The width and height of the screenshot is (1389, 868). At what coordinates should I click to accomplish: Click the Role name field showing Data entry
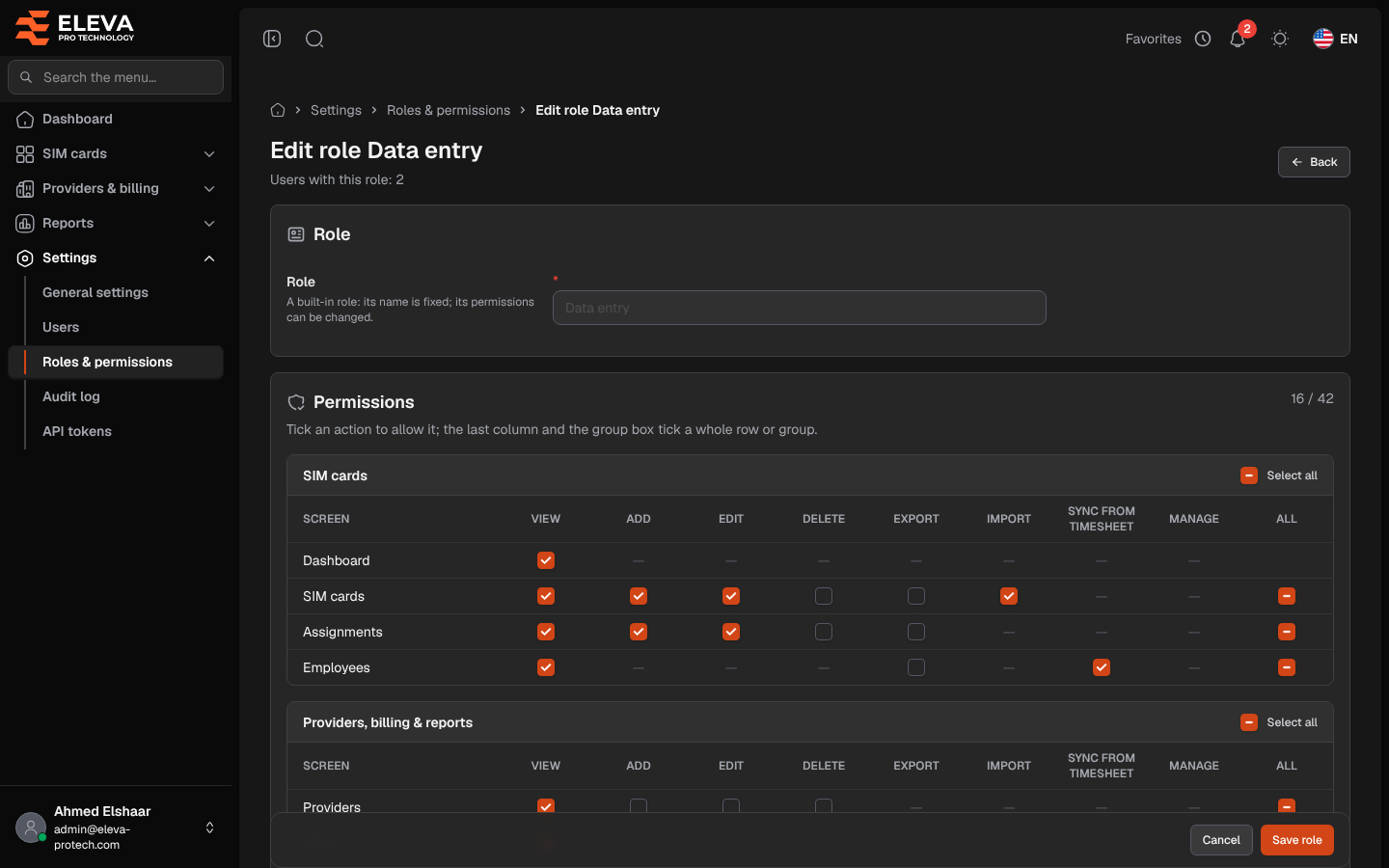pos(800,308)
